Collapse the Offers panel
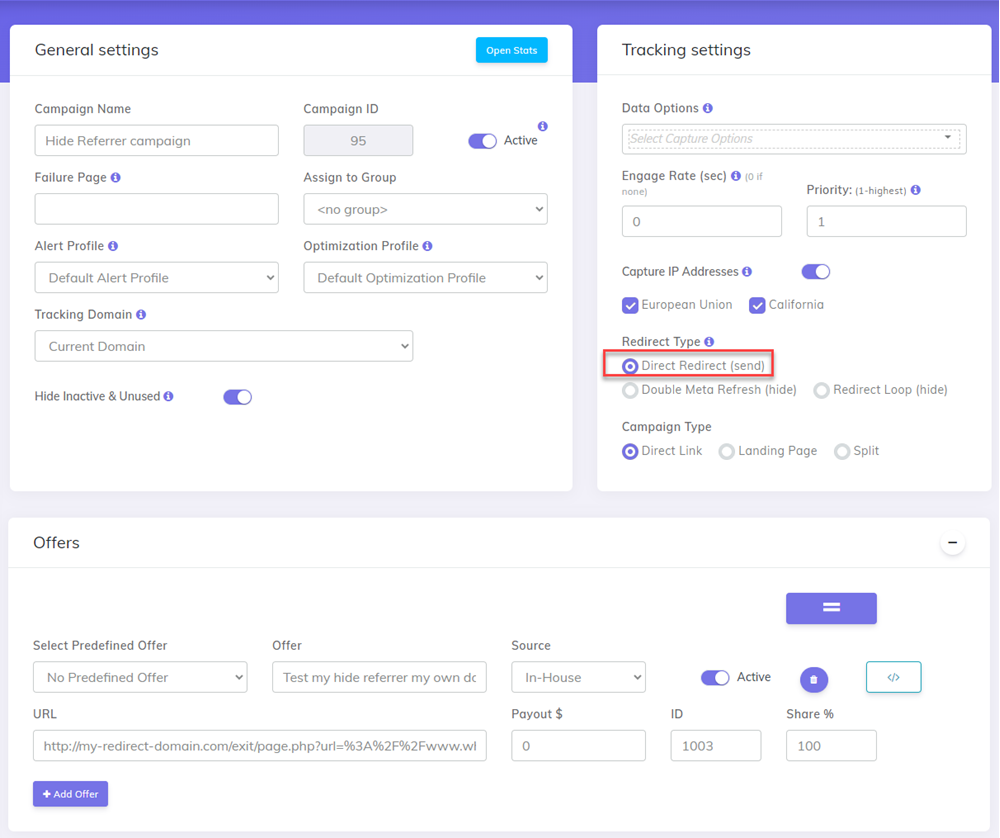The height and width of the screenshot is (838, 1000). click(953, 542)
